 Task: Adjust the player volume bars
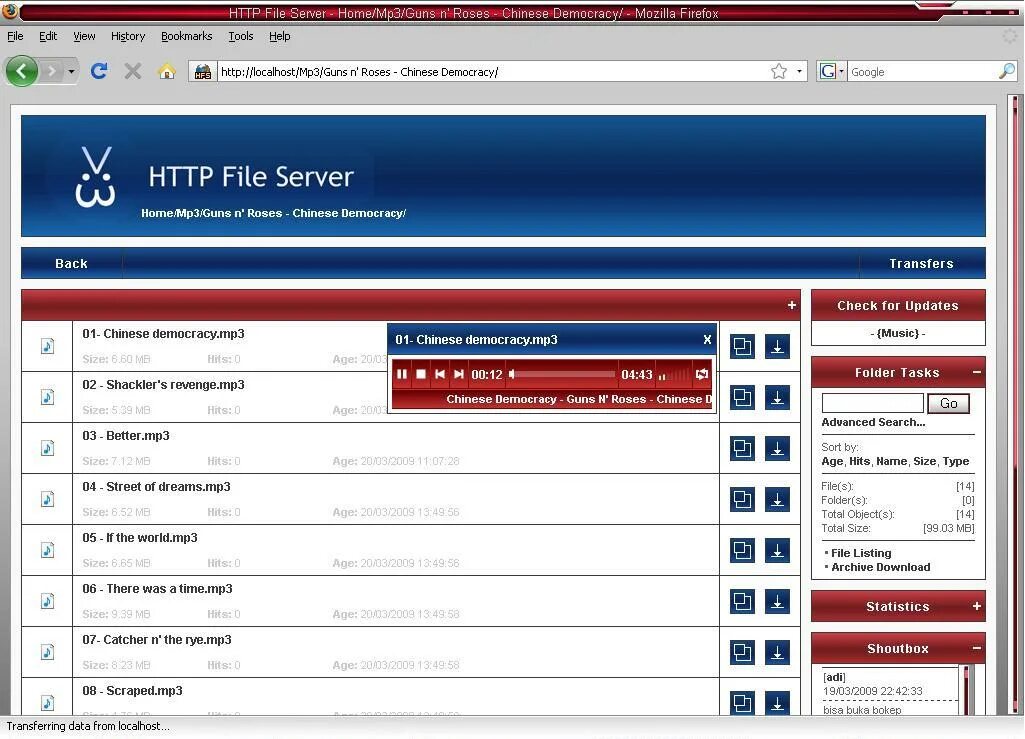[x=673, y=375]
